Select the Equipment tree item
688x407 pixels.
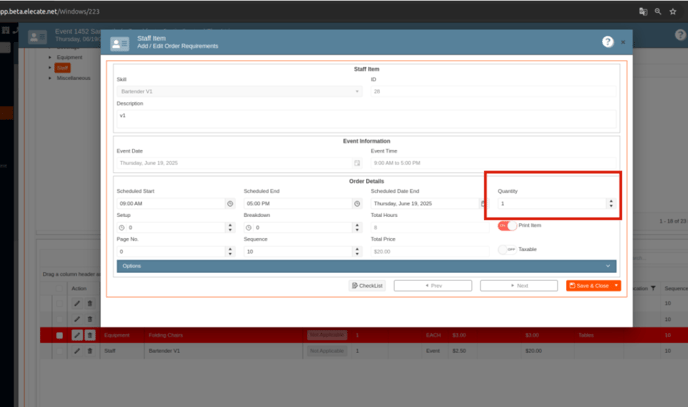(x=70, y=57)
